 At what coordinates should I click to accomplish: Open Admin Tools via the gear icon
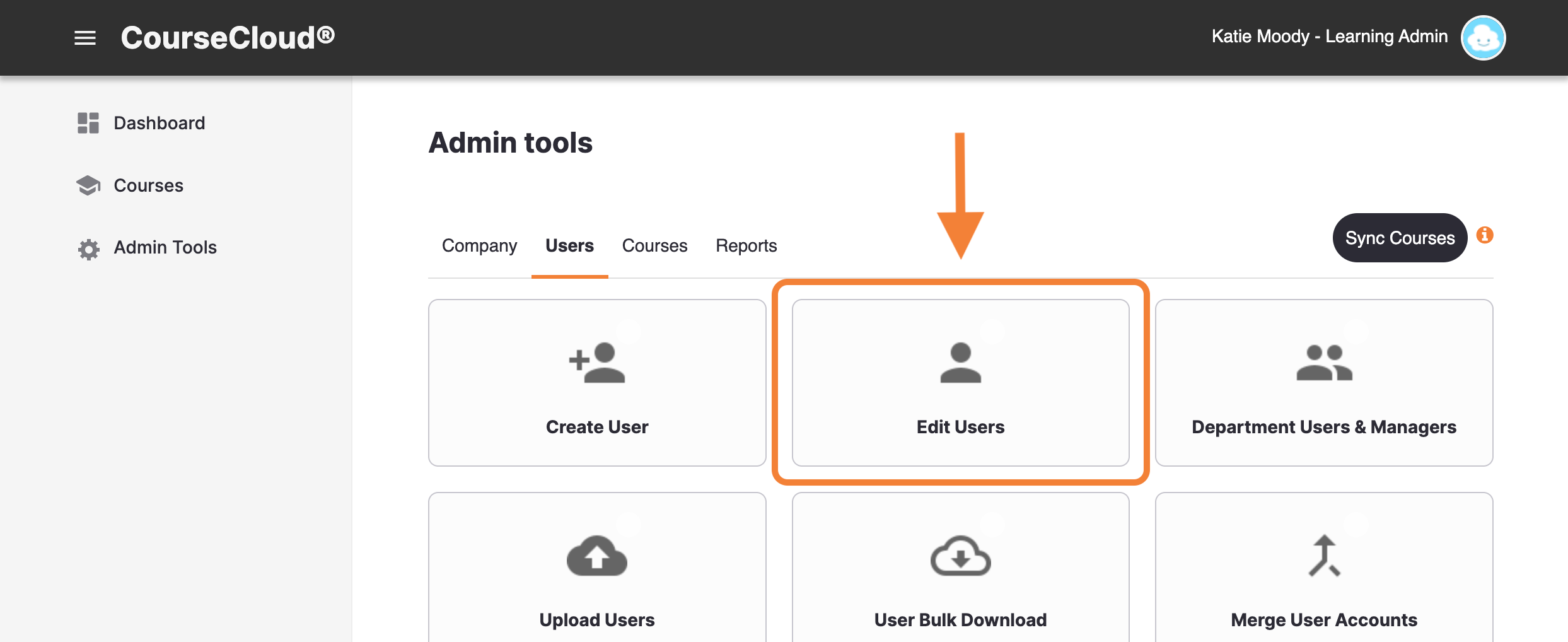click(88, 248)
